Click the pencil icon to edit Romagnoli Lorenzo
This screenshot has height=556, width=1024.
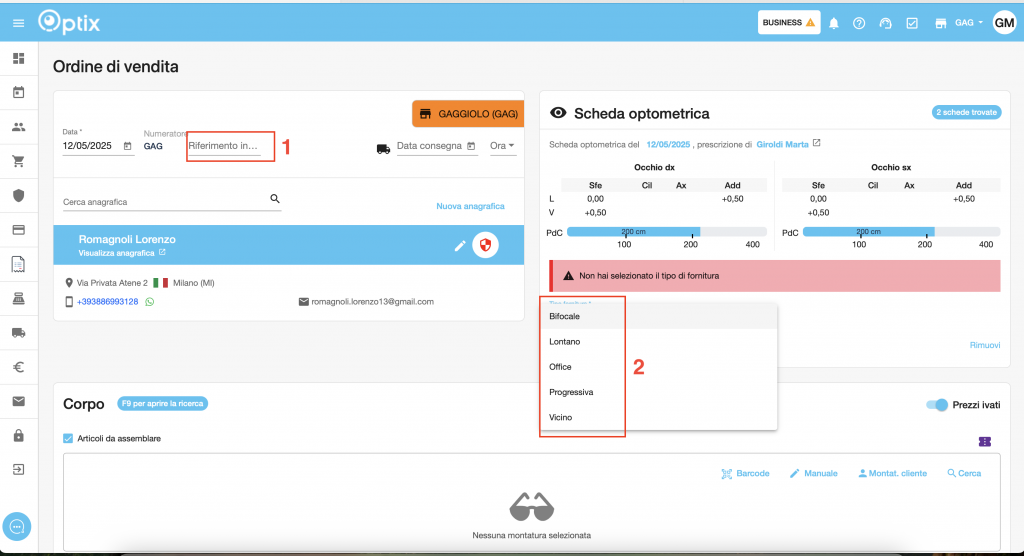(460, 245)
